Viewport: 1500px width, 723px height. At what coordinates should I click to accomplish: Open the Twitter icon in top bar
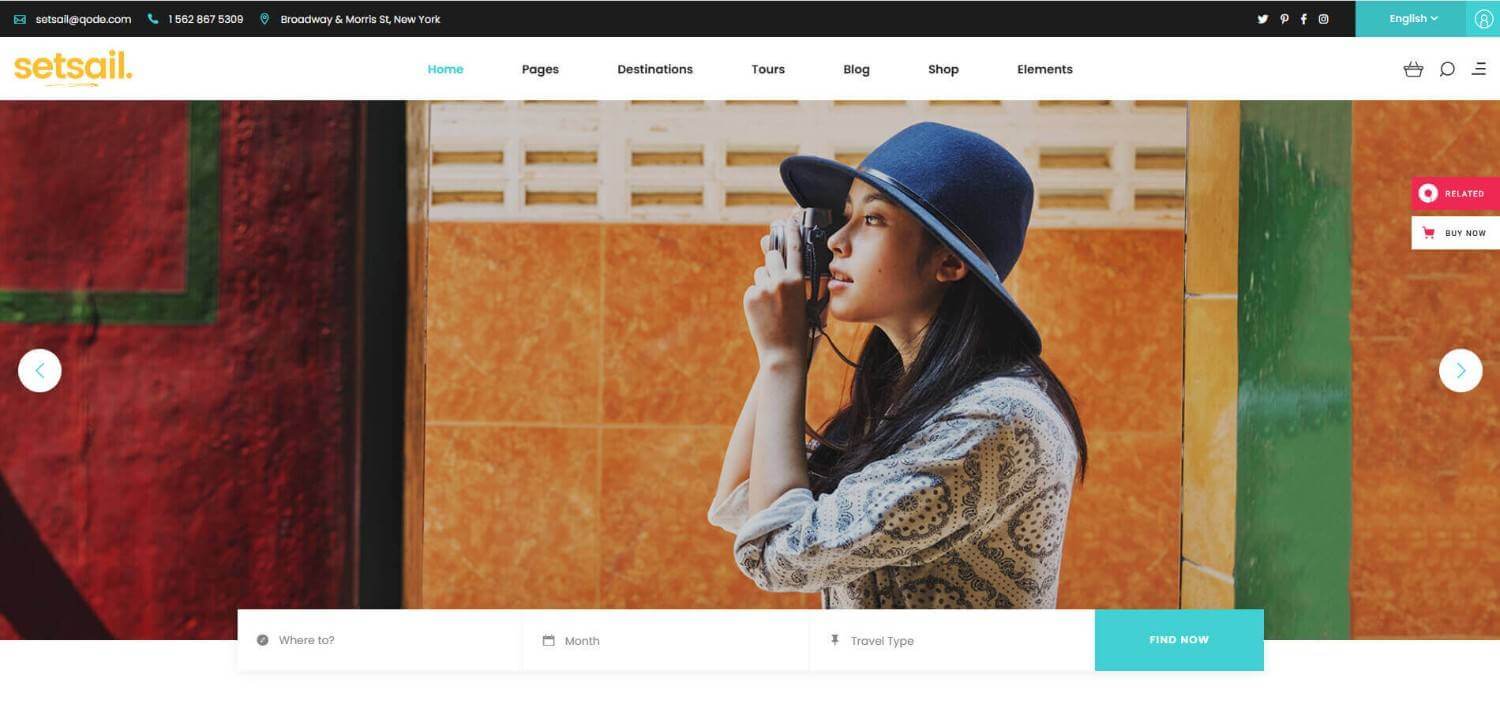[x=1263, y=18]
